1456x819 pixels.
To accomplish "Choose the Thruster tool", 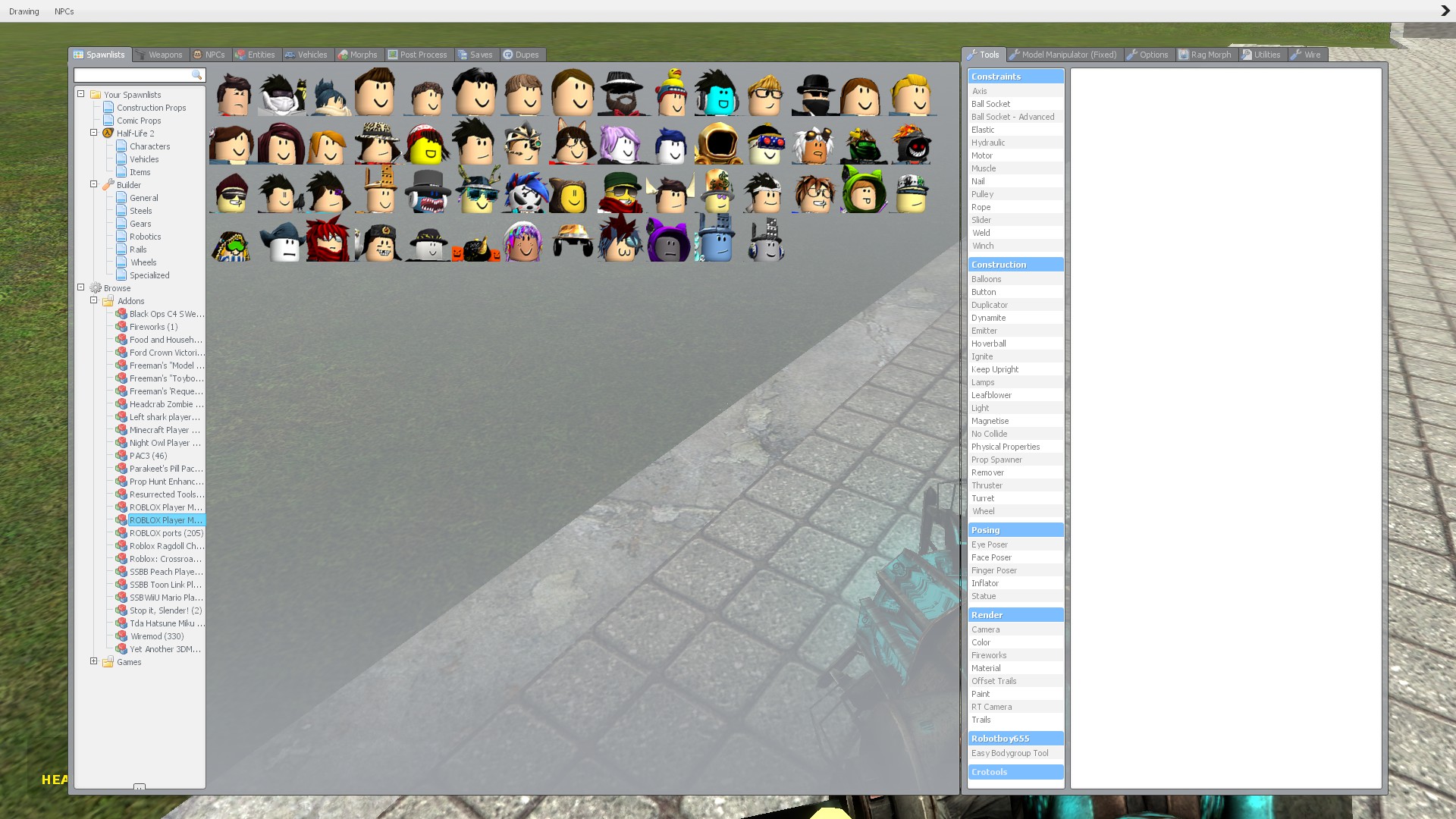I will click(1015, 485).
